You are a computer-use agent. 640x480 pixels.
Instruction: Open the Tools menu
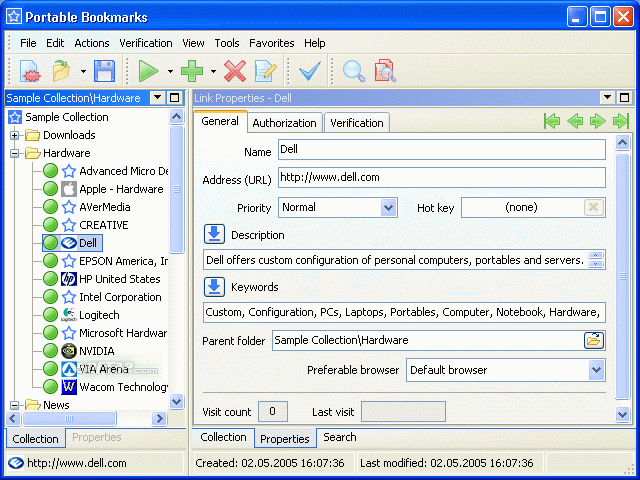click(227, 43)
